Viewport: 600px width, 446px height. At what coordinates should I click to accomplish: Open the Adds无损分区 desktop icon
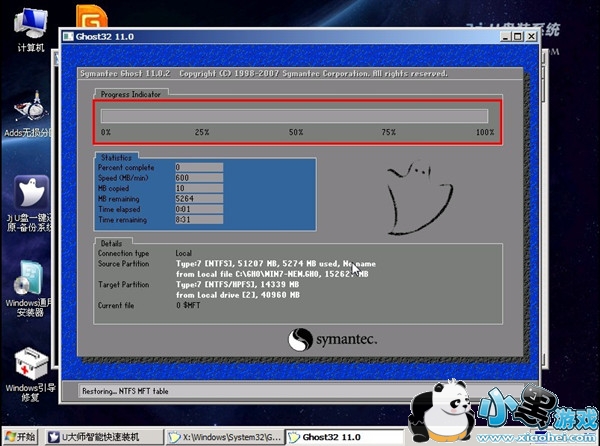[29, 114]
